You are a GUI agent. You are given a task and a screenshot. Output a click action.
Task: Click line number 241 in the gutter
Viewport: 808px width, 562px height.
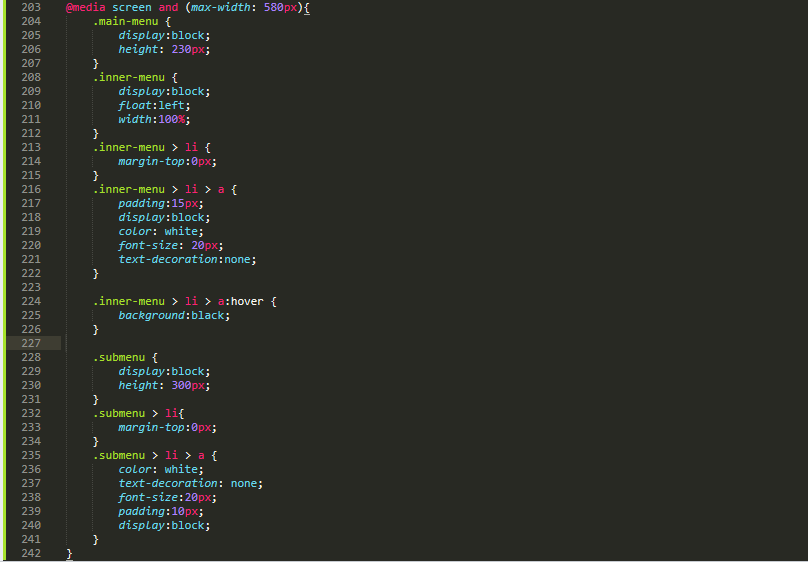pyautogui.click(x=31, y=540)
